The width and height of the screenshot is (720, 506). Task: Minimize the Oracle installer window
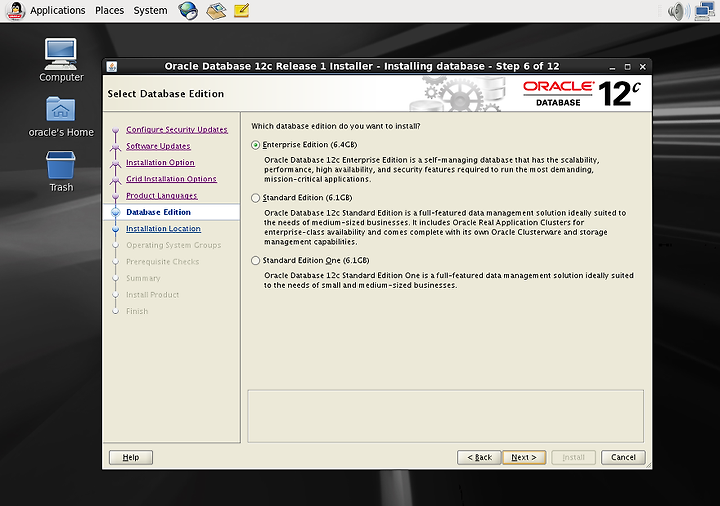tap(612, 67)
